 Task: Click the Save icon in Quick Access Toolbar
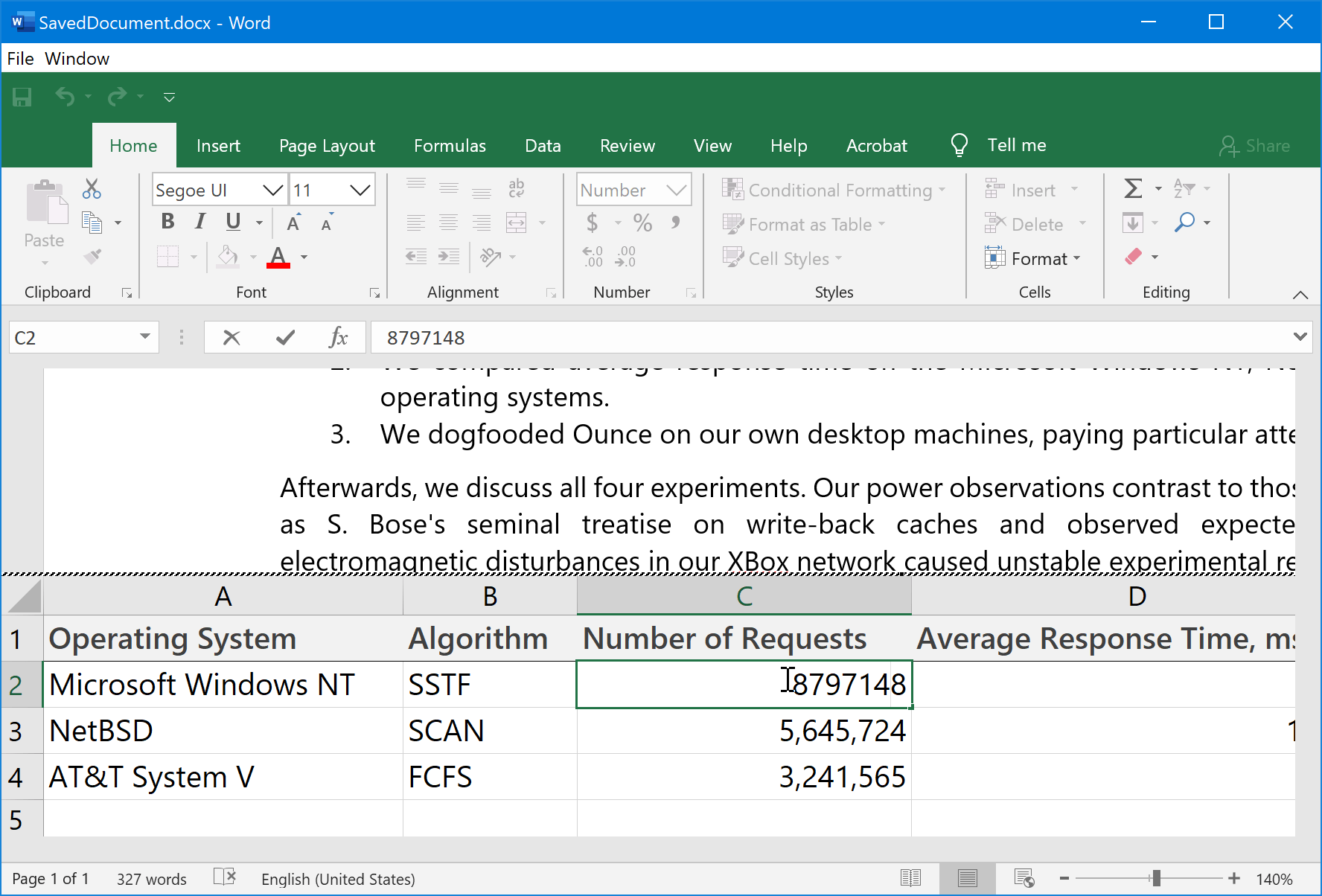[x=22, y=97]
